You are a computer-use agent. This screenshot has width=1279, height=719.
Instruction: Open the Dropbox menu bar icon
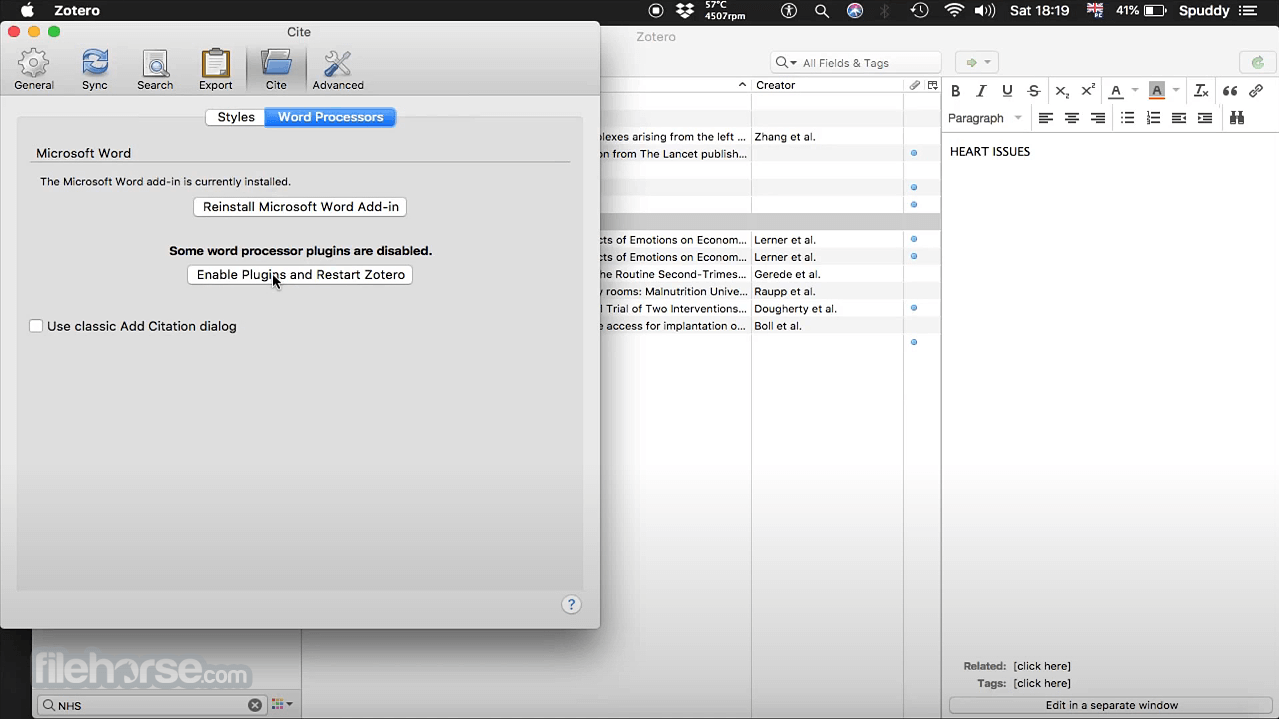(685, 11)
